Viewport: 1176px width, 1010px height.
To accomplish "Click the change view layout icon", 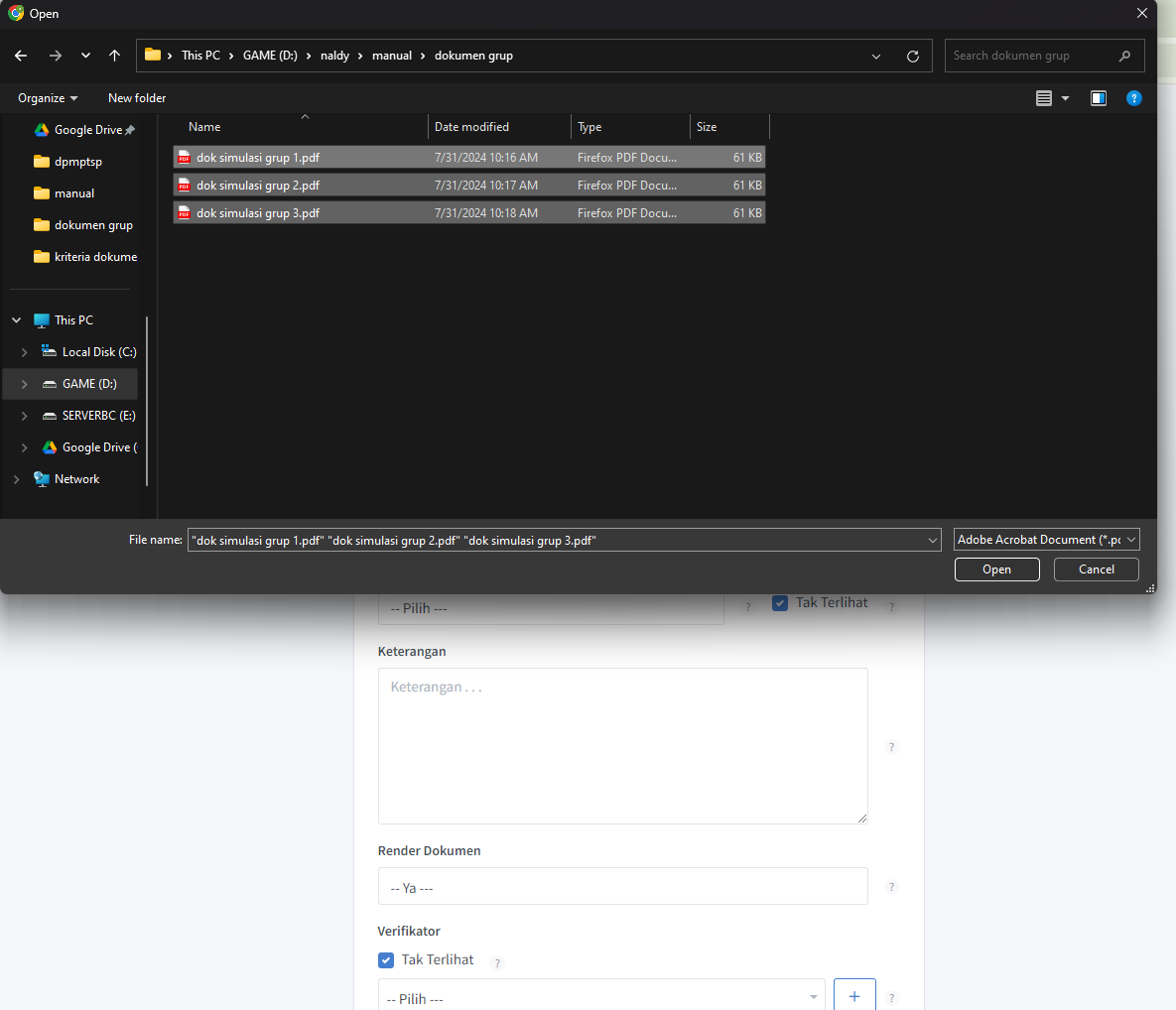I will click(x=1044, y=98).
